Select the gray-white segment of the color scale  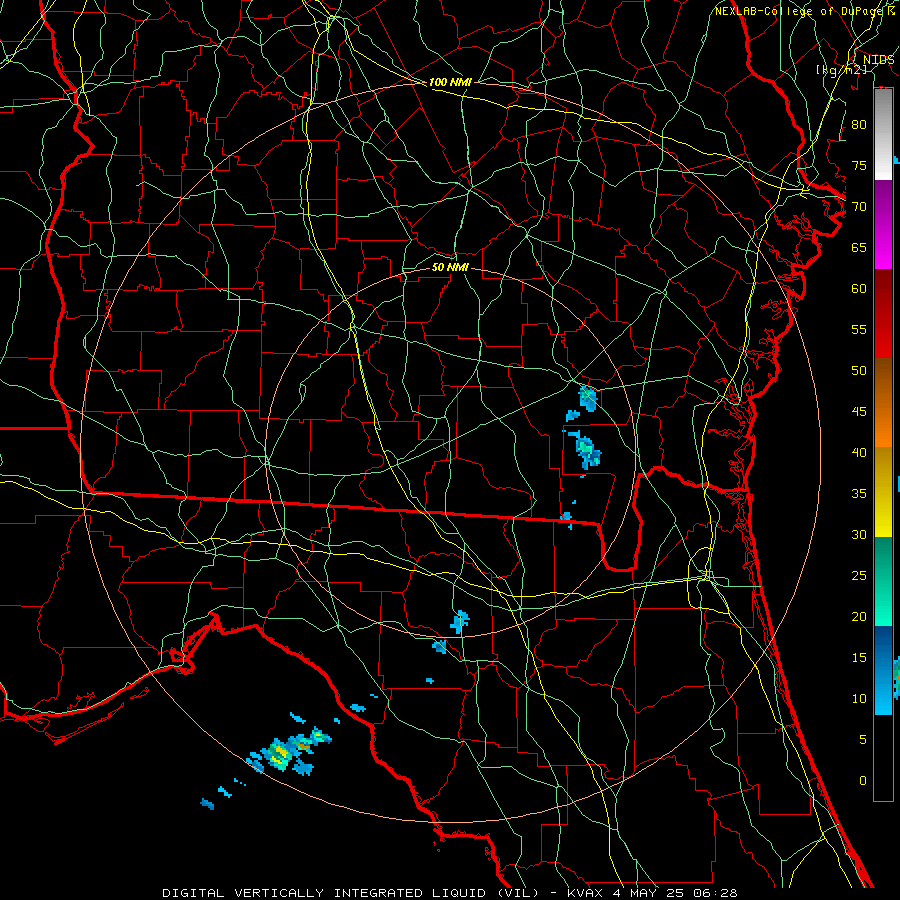[x=883, y=134]
